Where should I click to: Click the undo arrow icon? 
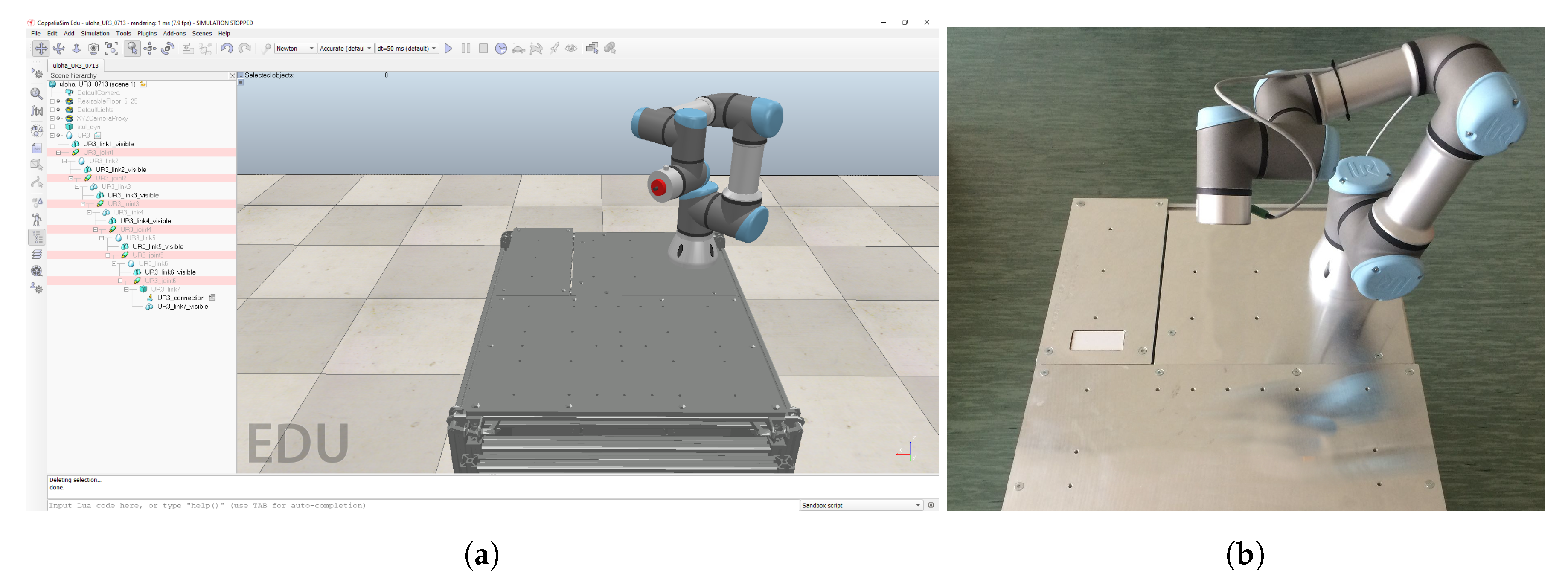point(227,49)
